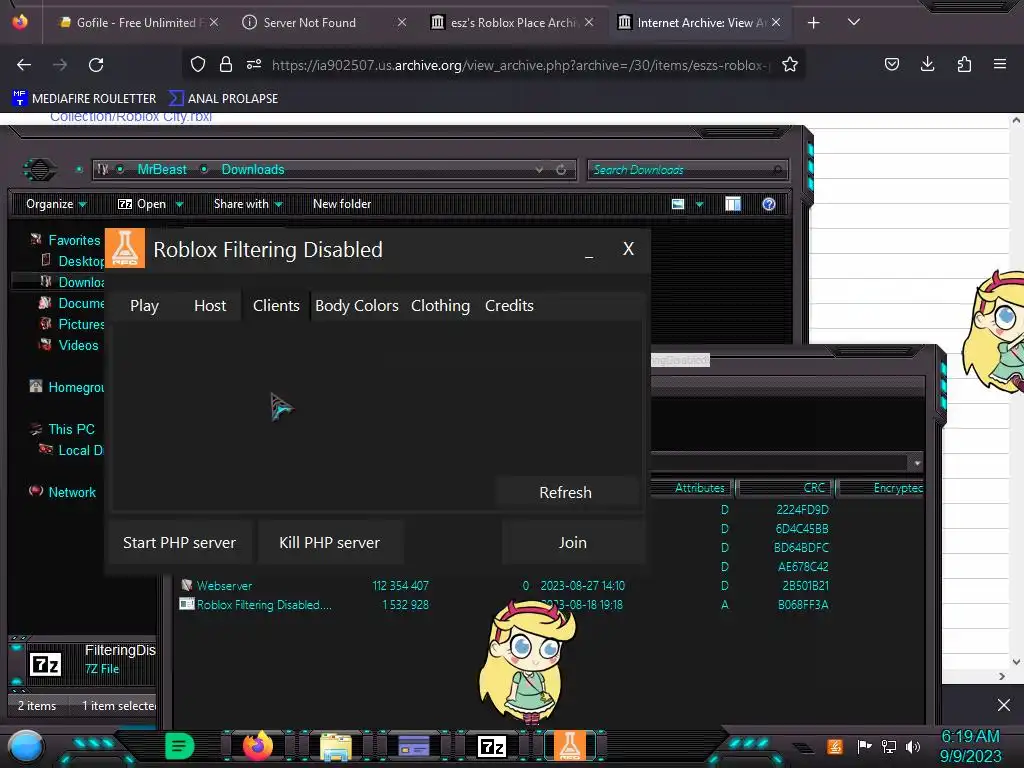The width and height of the screenshot is (1024, 768).
Task: Open the Body Colors tab
Action: 357,306
